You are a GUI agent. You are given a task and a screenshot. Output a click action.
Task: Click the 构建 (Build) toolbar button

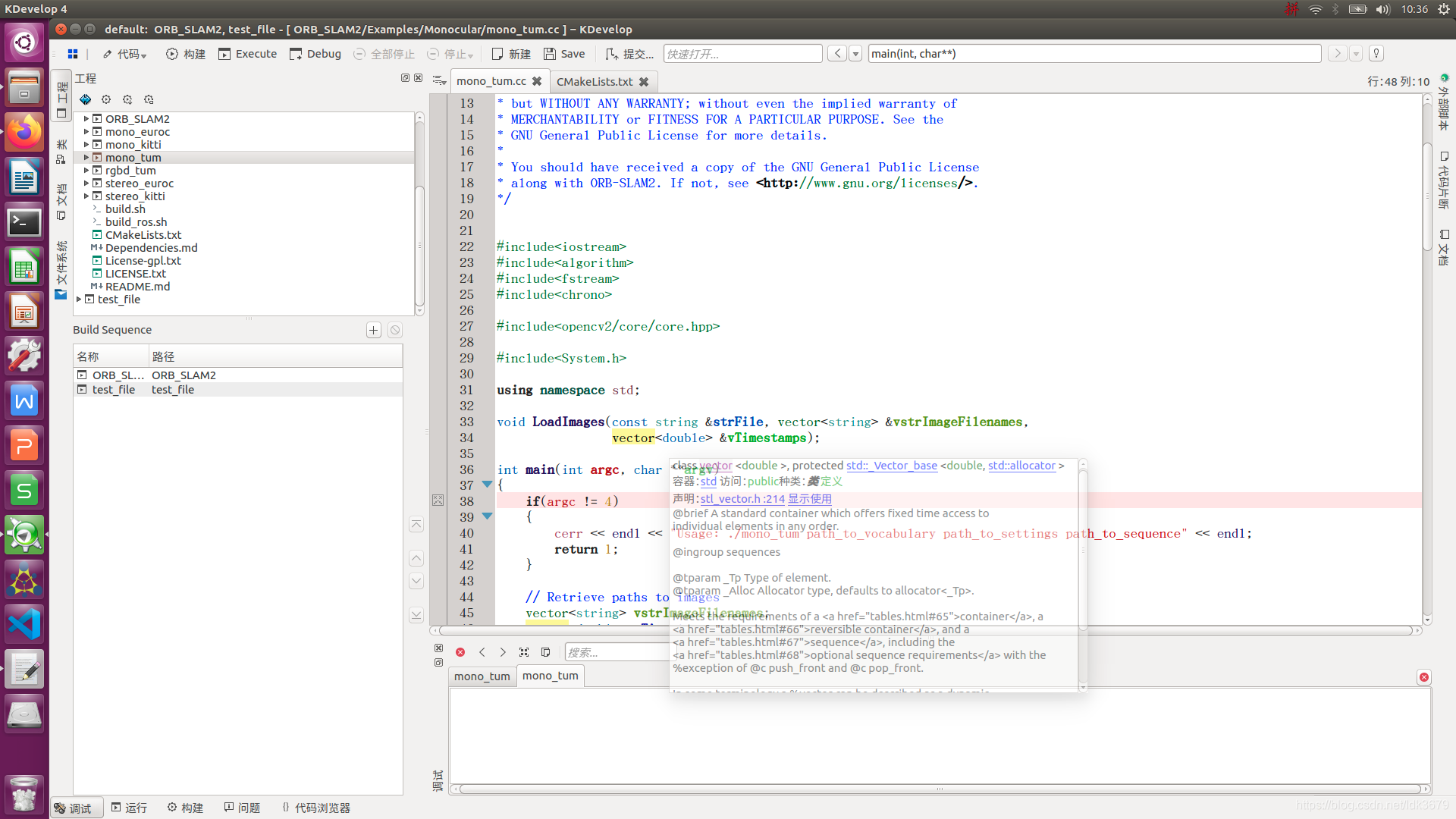point(186,54)
